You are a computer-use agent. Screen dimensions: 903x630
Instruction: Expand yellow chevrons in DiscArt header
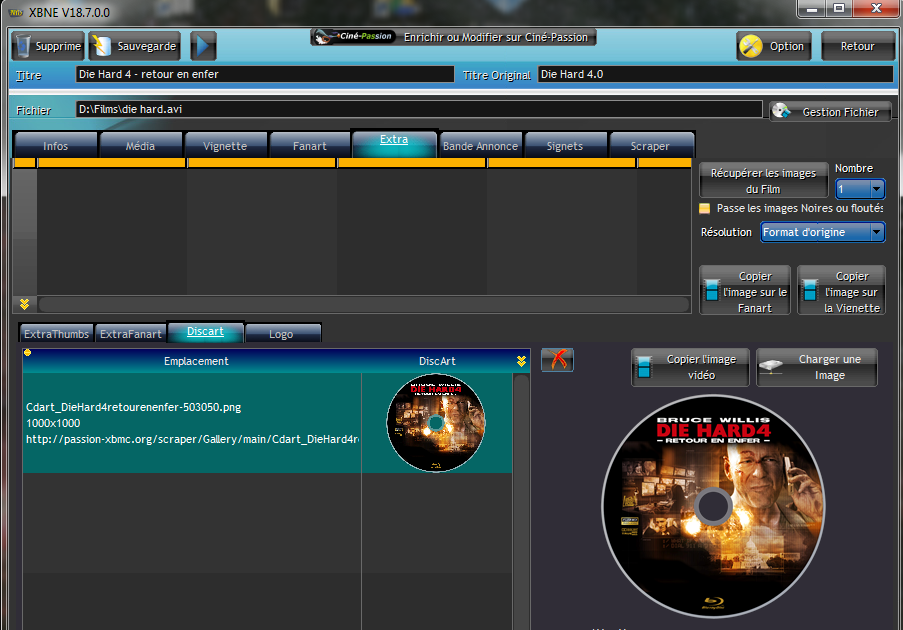[521, 361]
